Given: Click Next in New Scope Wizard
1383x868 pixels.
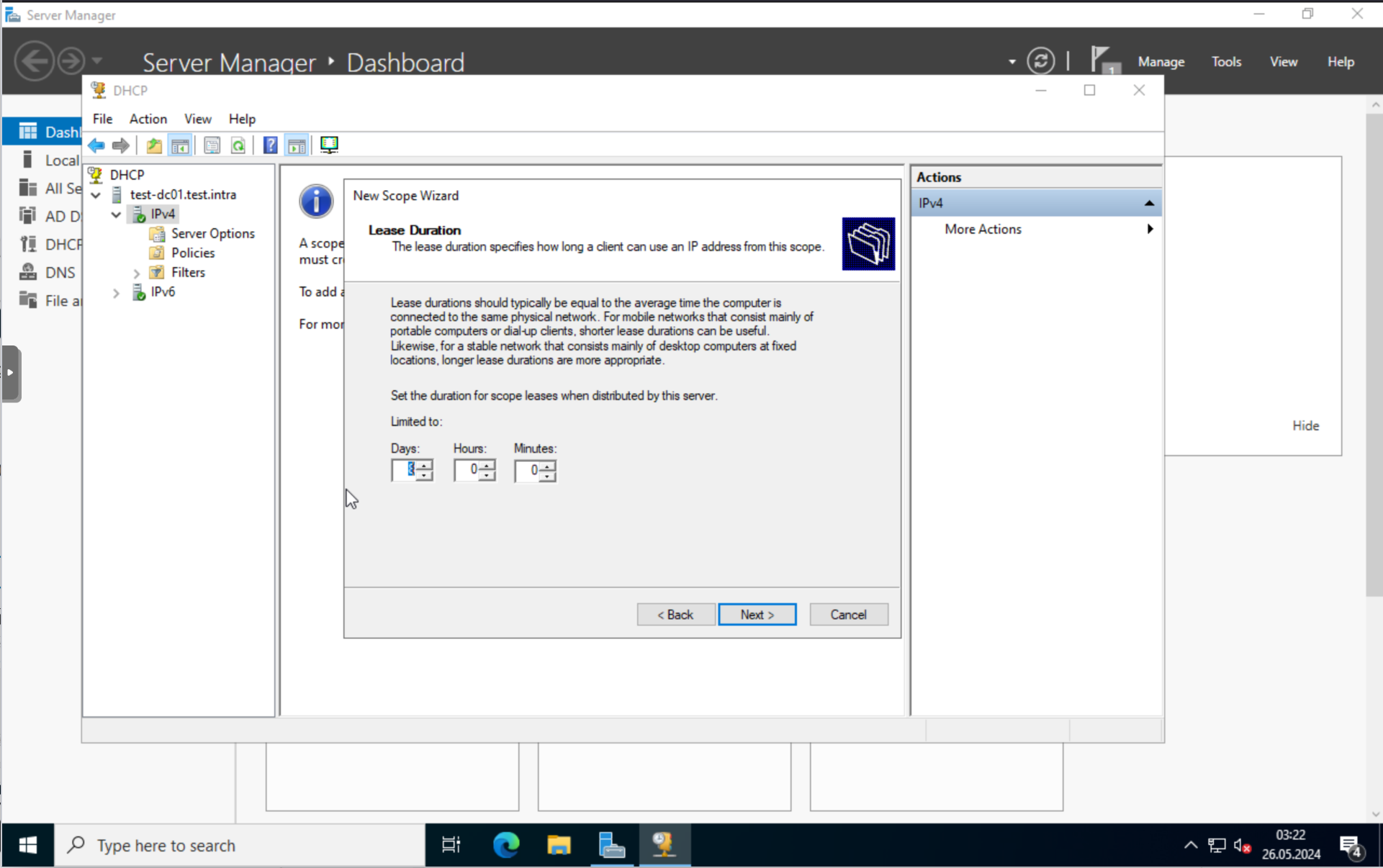Looking at the screenshot, I should coord(757,615).
